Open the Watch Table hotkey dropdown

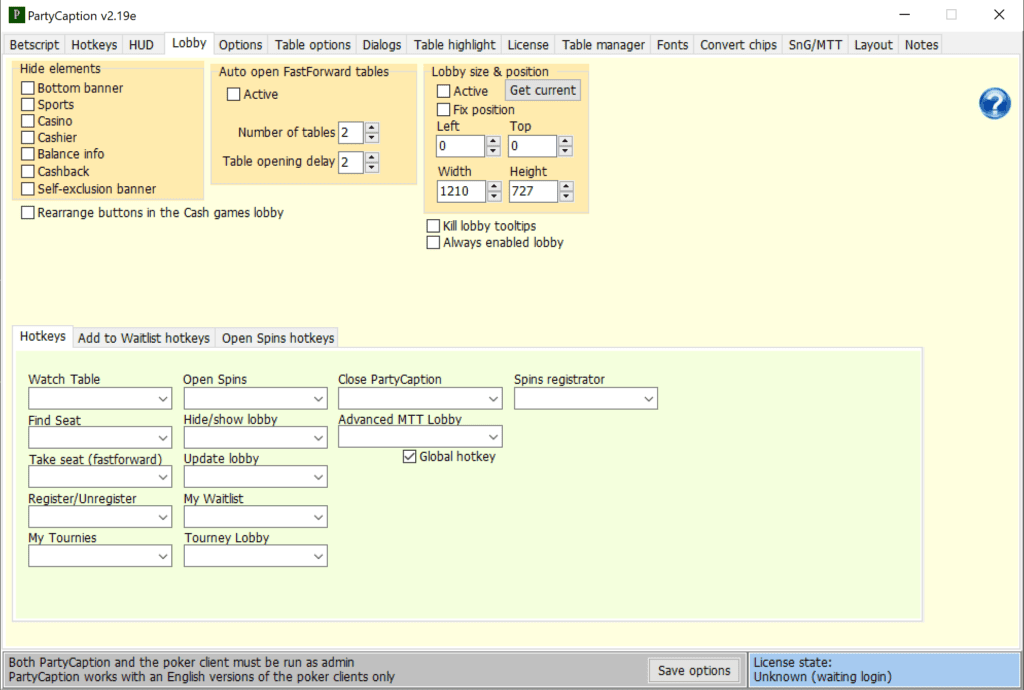(100, 398)
